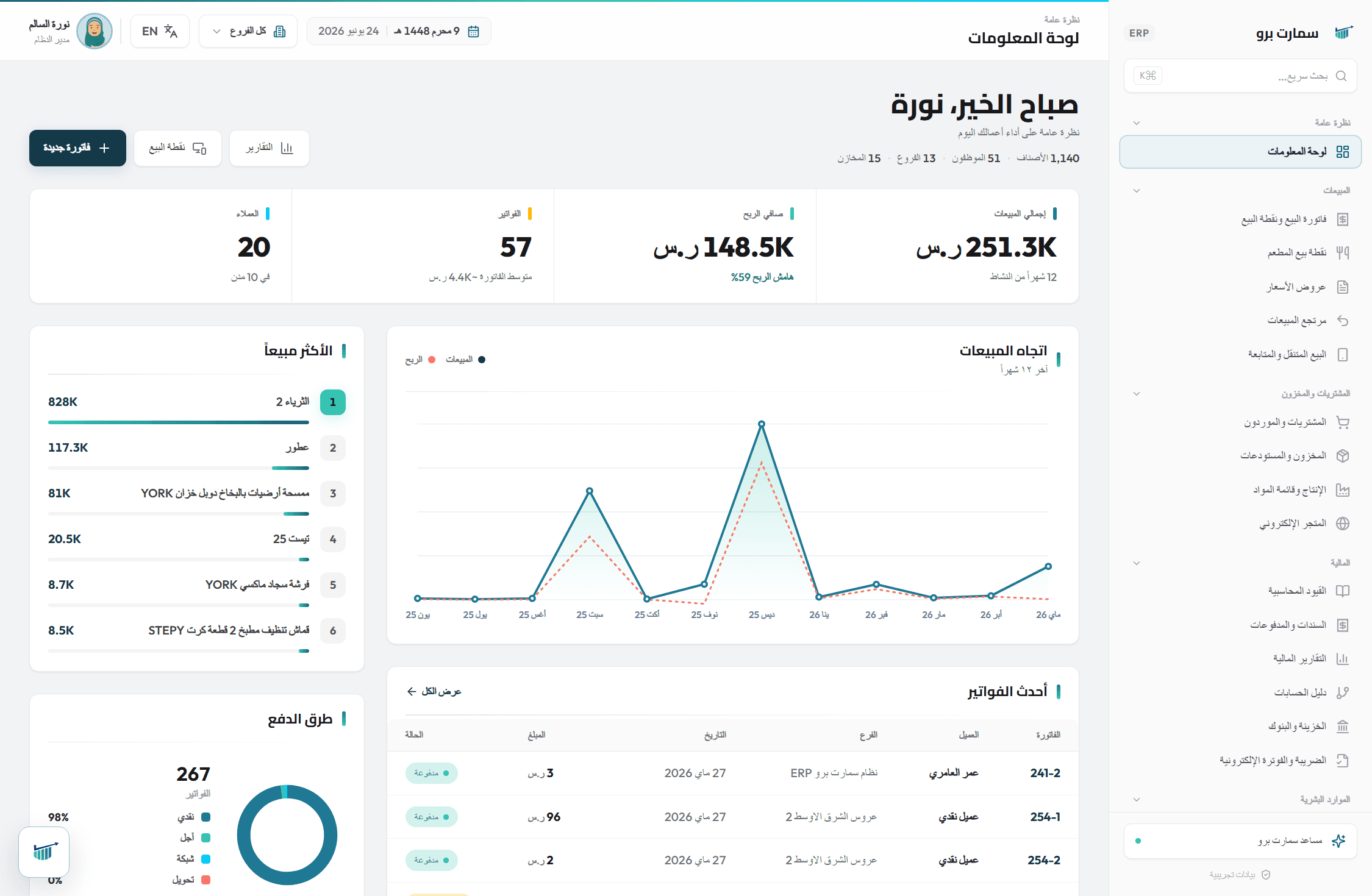Click the ERP badge in sidebar header
This screenshot has height=896, width=1372.
point(1139,33)
